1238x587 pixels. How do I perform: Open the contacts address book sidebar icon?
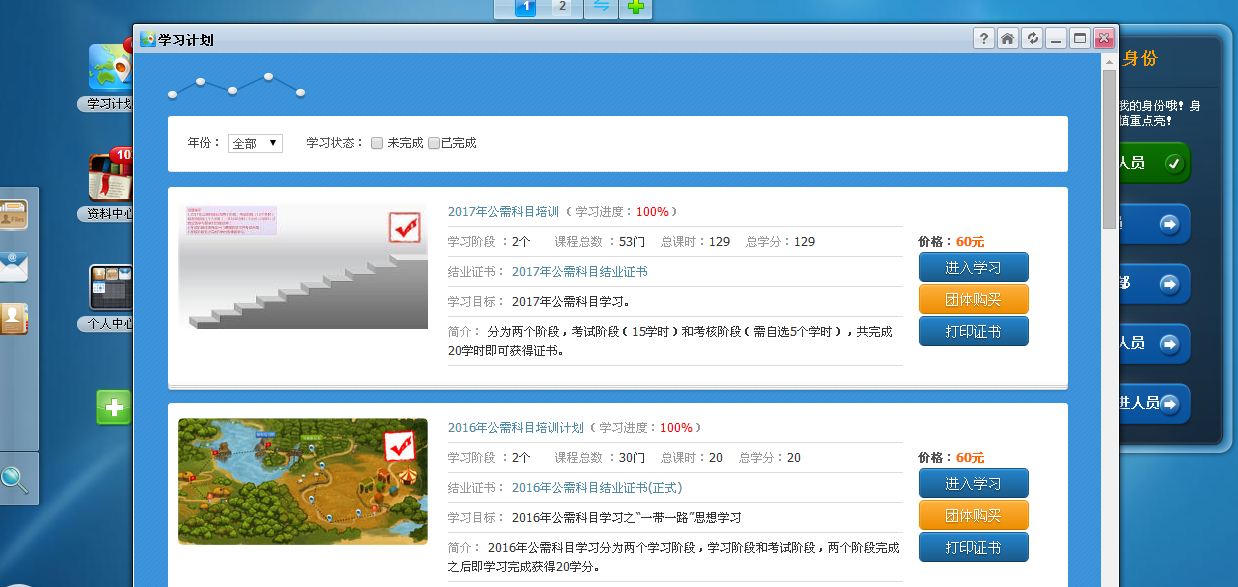point(14,318)
